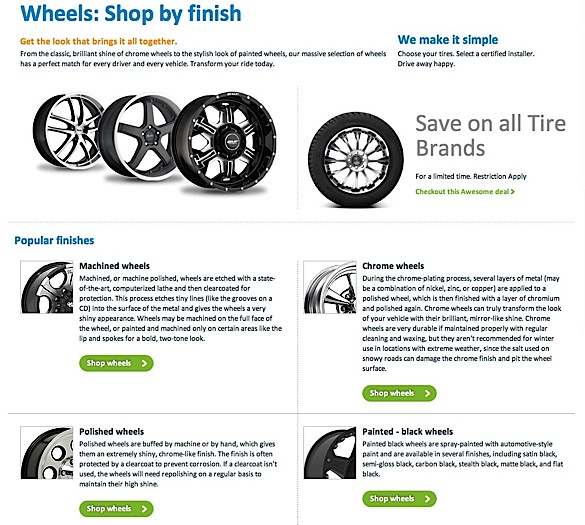585x525 pixels.
Task: Click the Polished wheels thumbnail image
Action: pos(47,453)
